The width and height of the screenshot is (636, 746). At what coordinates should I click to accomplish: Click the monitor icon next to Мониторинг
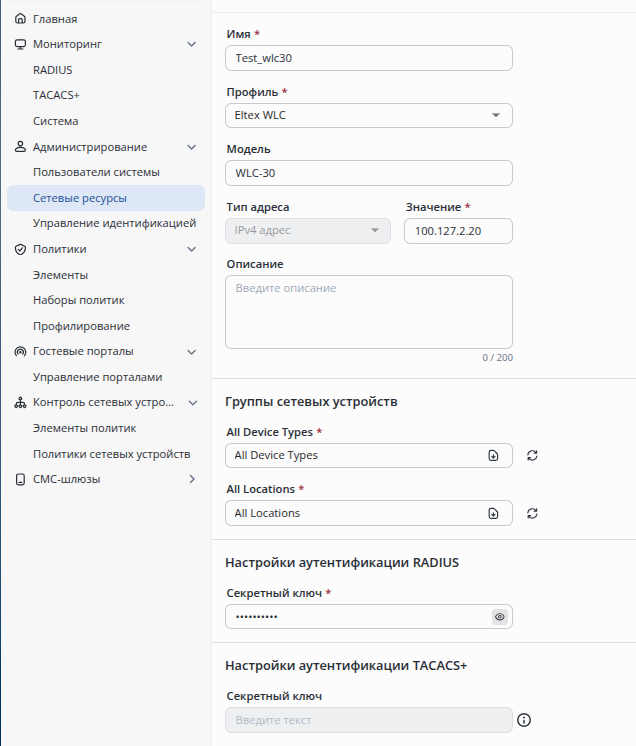(20, 44)
